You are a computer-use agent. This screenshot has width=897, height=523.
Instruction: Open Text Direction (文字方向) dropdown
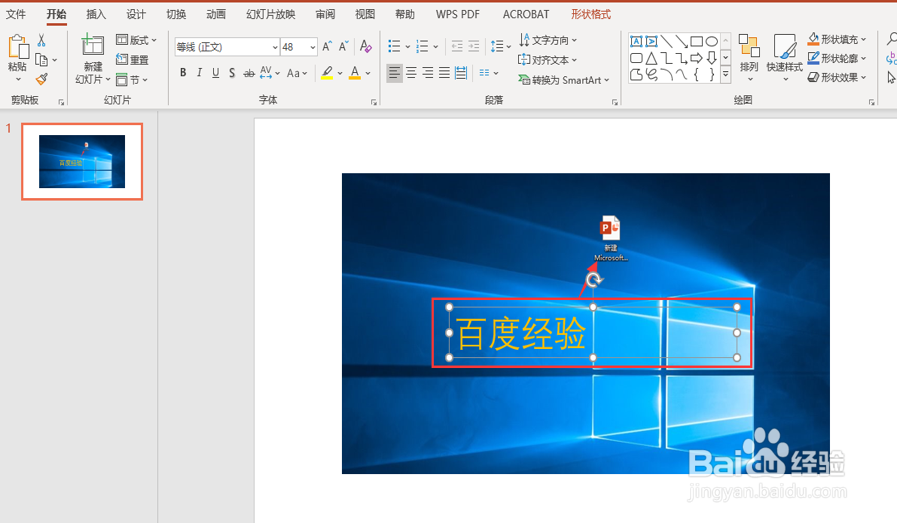(x=548, y=40)
